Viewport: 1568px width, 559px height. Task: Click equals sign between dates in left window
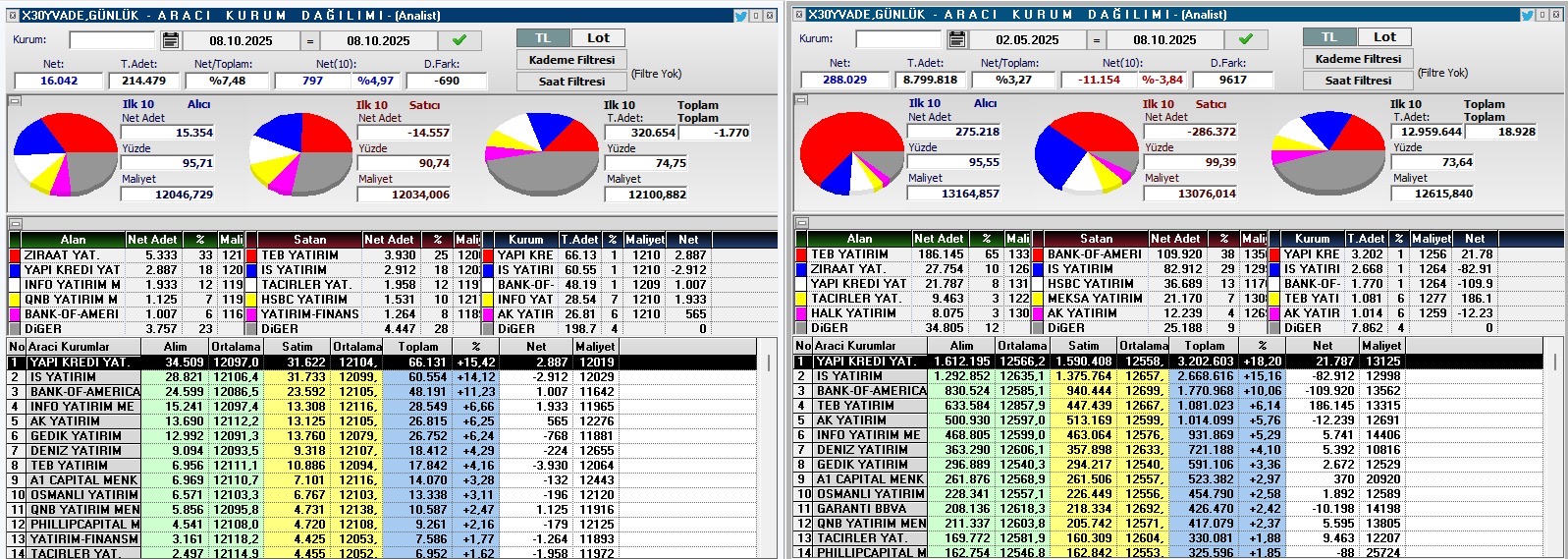[310, 41]
